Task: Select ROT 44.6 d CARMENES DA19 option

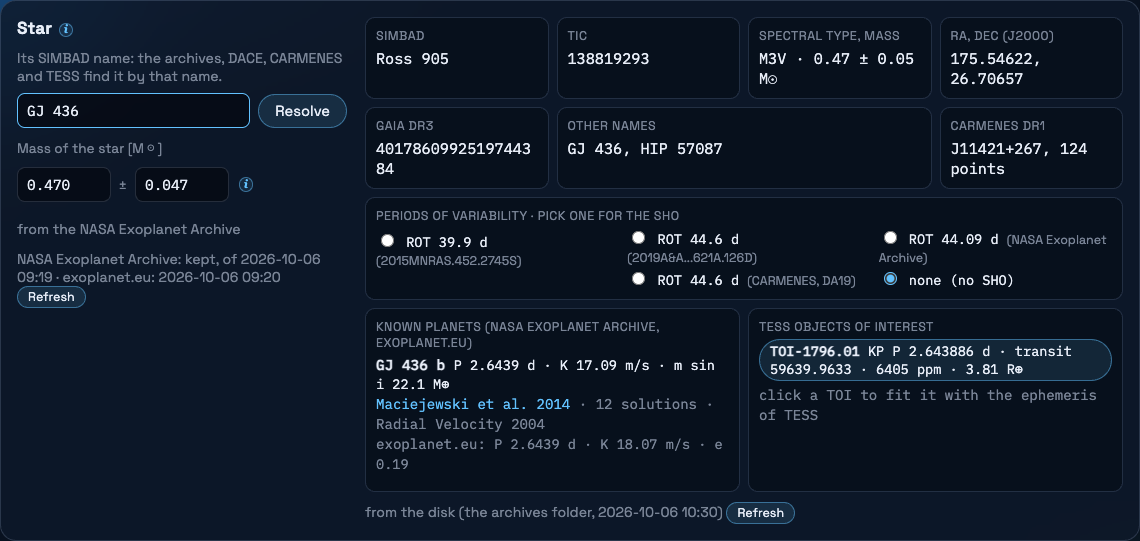Action: pos(638,278)
